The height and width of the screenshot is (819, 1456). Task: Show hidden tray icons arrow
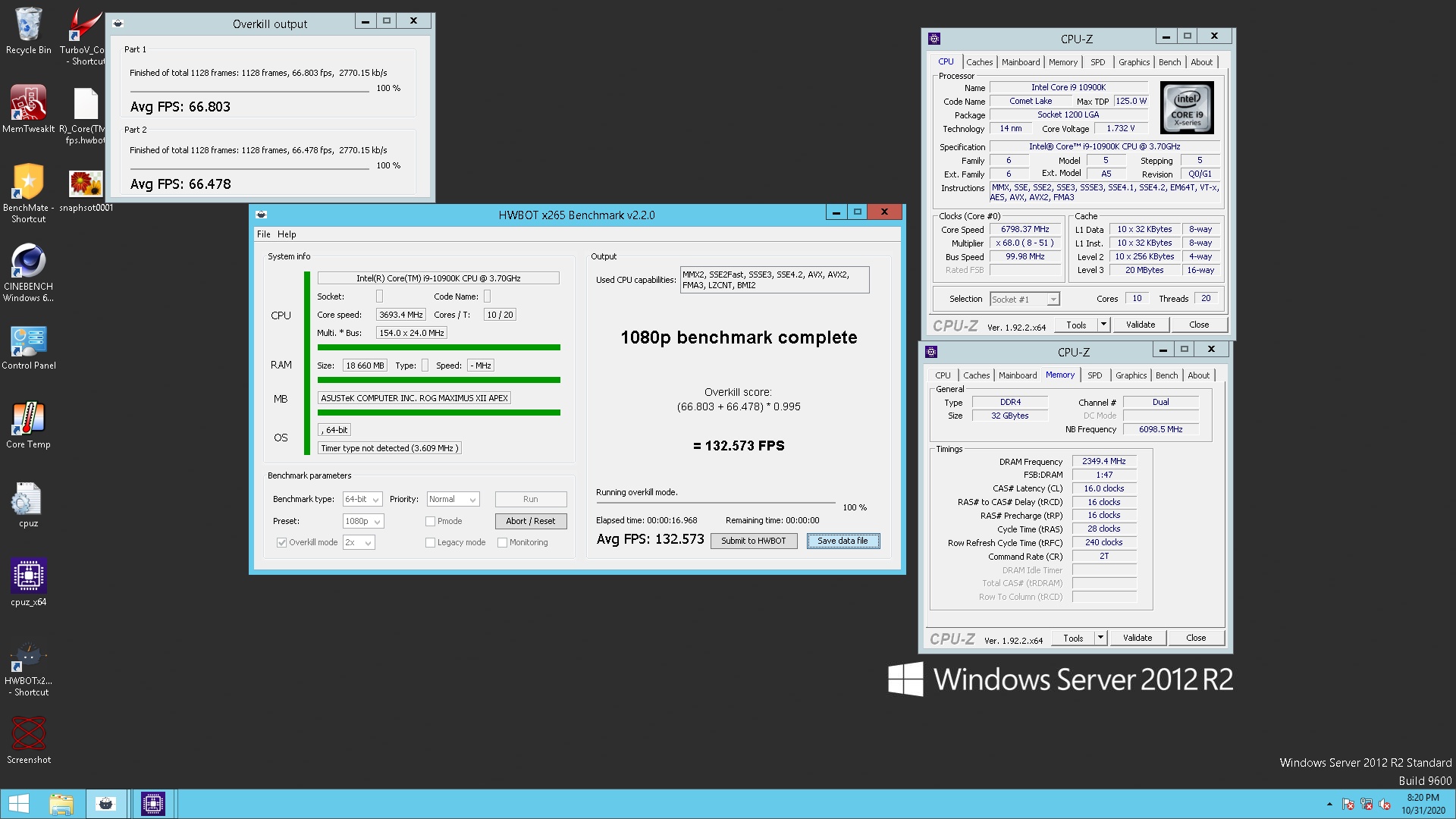pos(1329,805)
